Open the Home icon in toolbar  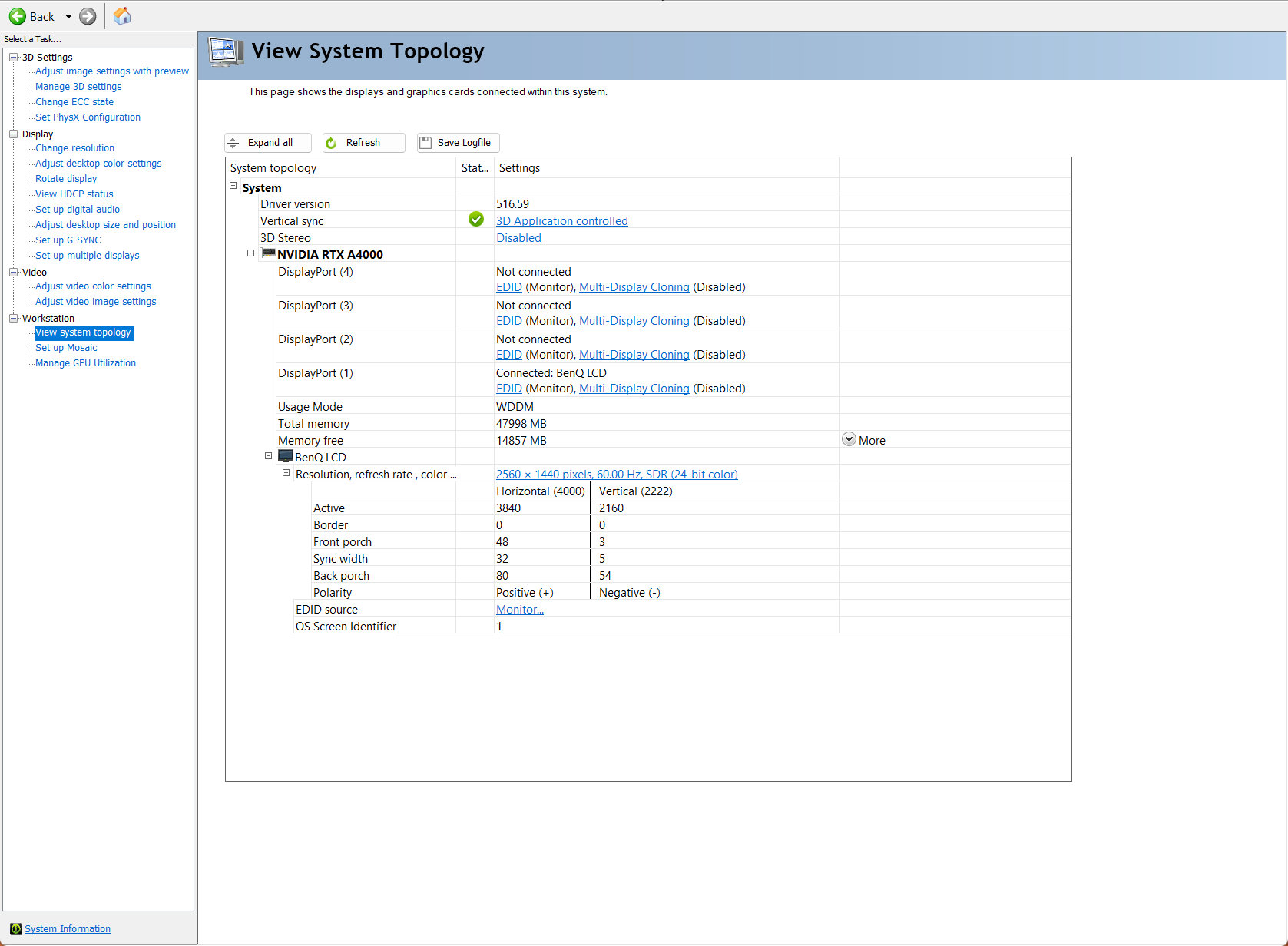[122, 15]
